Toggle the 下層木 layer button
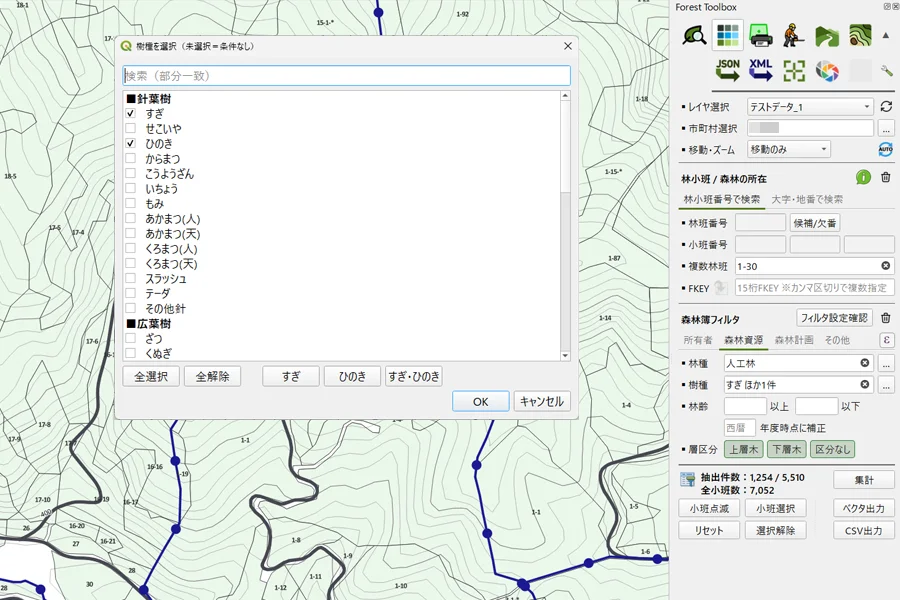 (x=786, y=449)
